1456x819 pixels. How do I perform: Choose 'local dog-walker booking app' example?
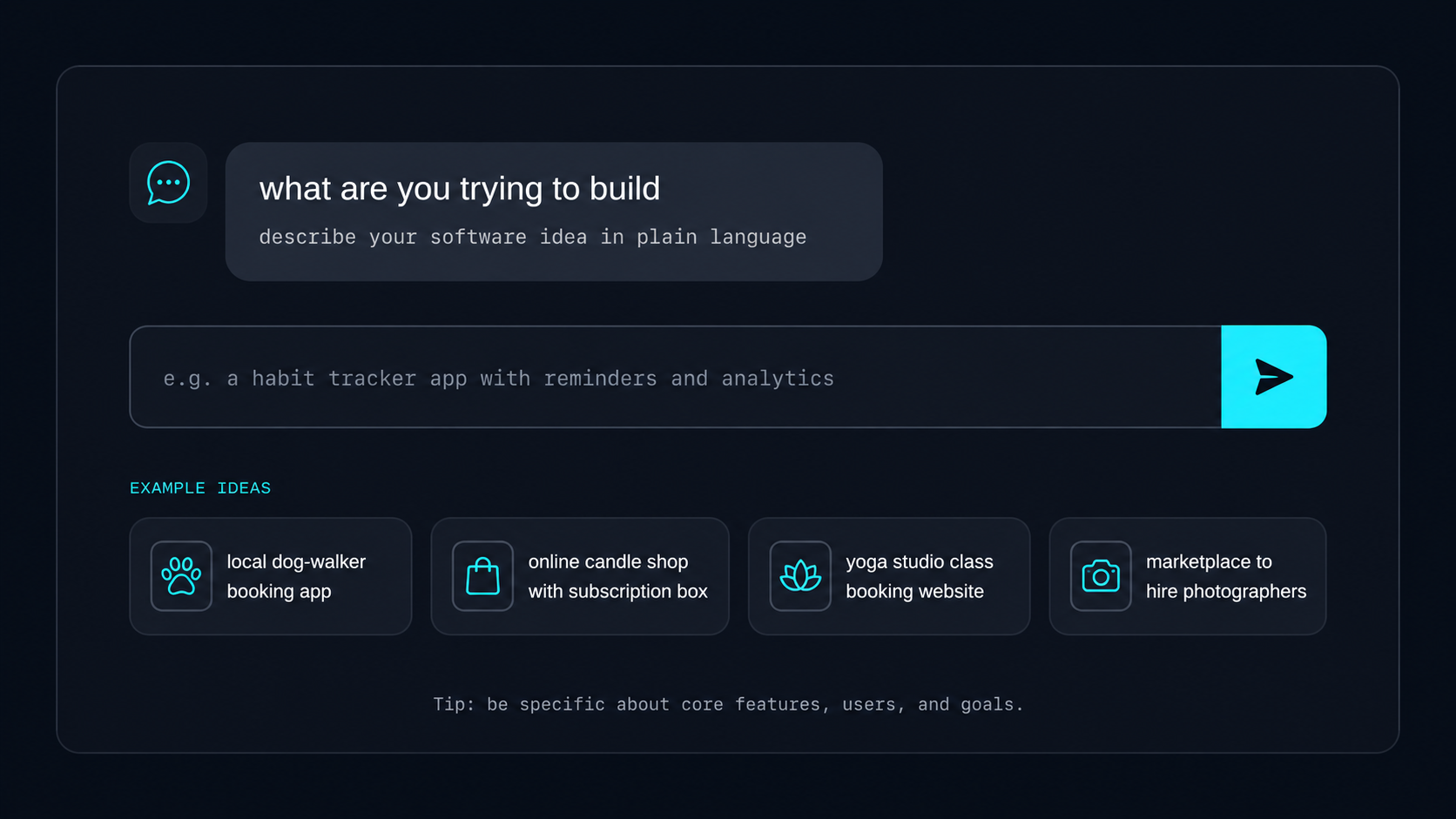coord(271,576)
